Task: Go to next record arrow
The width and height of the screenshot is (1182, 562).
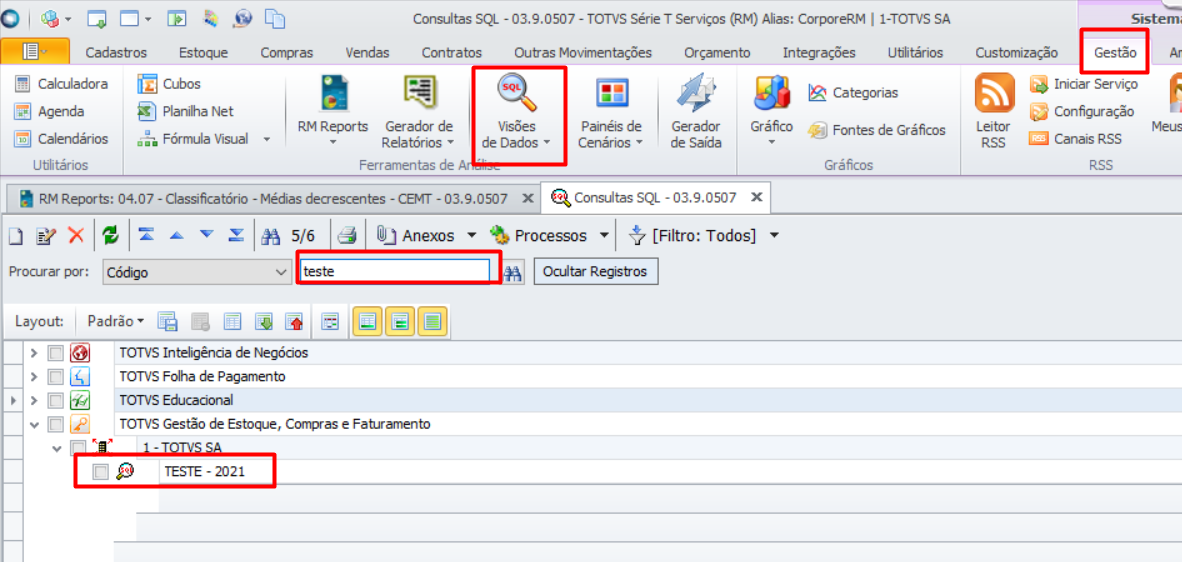Action: pos(207,236)
